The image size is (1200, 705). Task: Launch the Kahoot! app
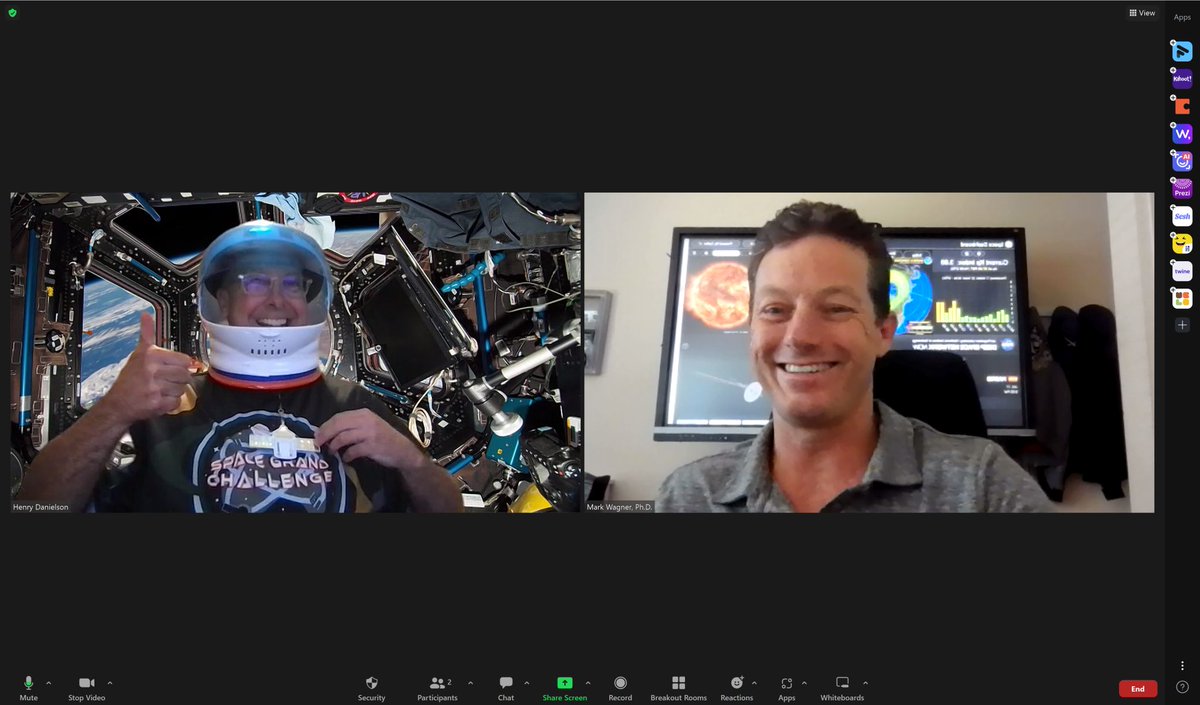[1182, 78]
